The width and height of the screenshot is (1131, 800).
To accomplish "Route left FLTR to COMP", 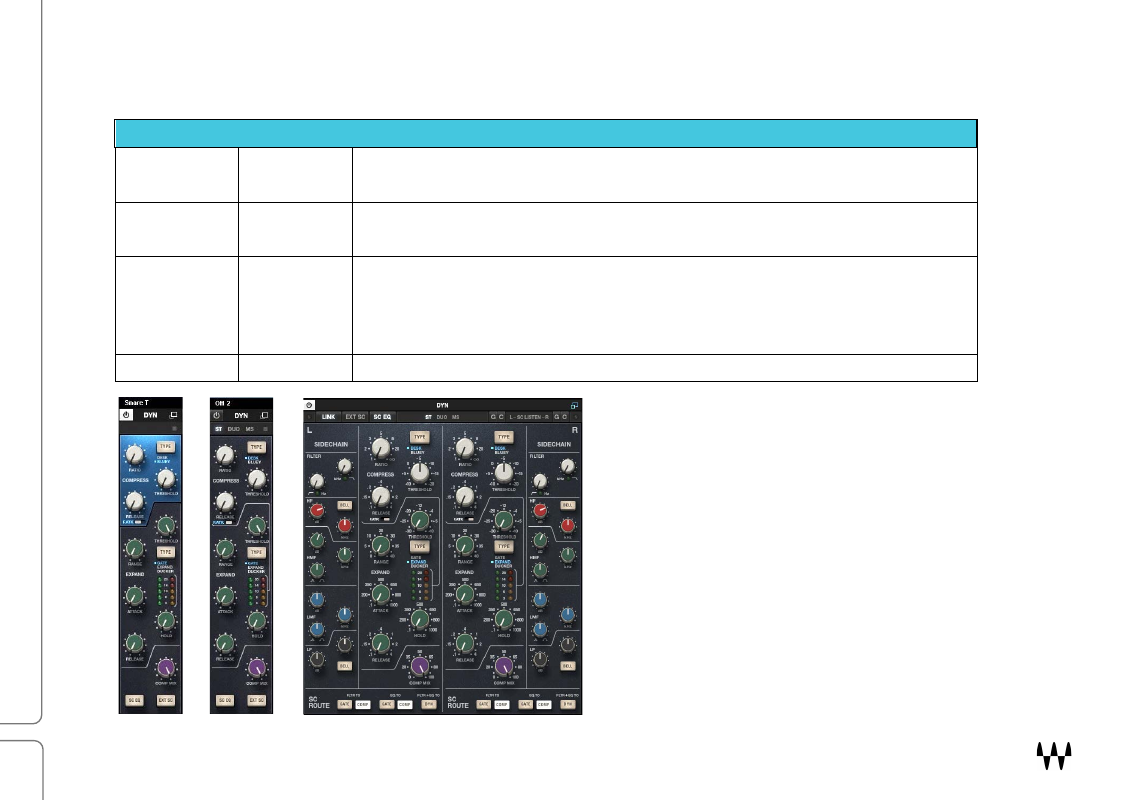I will click(x=362, y=704).
